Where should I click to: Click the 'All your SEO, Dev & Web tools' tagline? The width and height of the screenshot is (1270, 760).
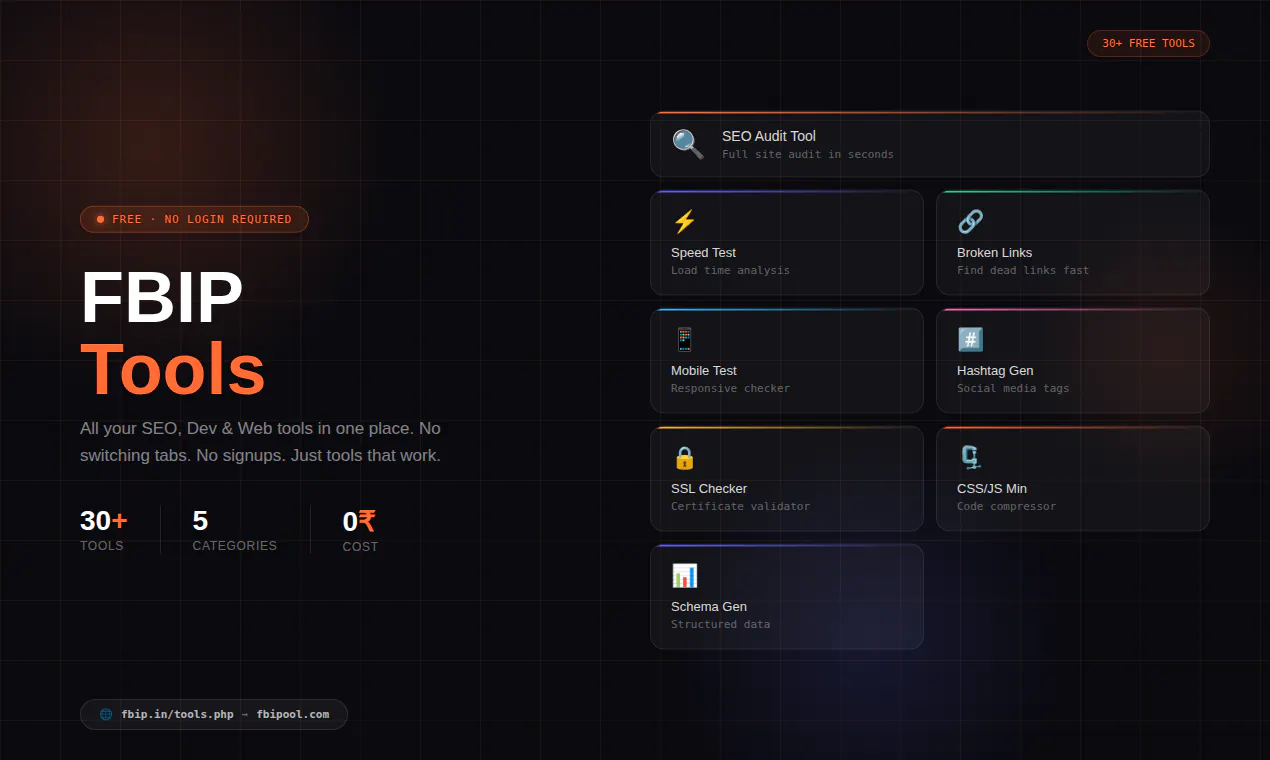point(261,442)
